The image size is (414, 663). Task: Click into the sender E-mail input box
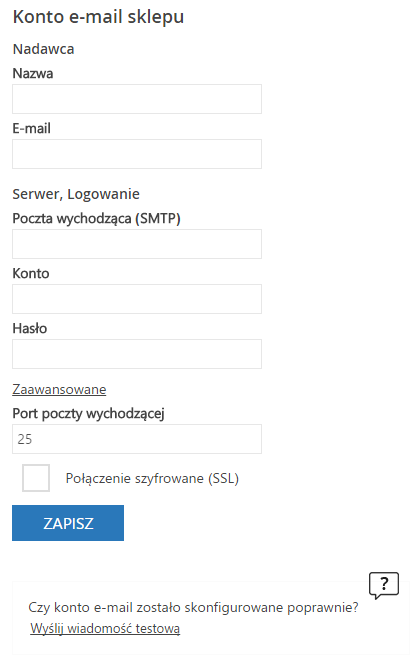(x=137, y=154)
